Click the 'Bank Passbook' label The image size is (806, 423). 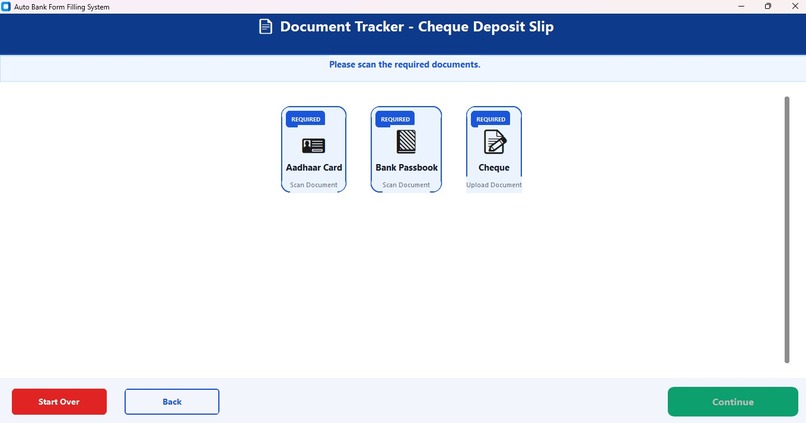407,168
